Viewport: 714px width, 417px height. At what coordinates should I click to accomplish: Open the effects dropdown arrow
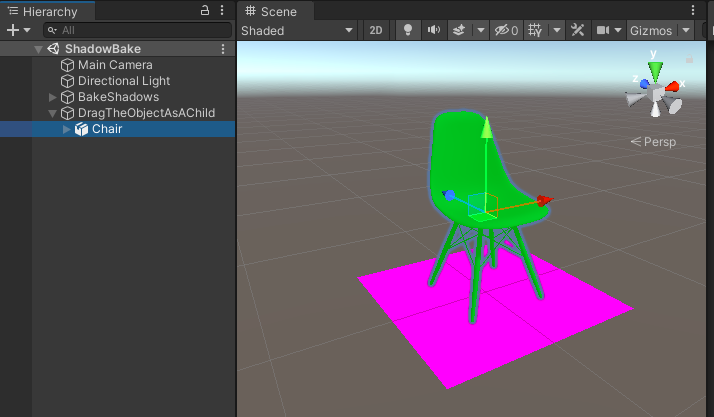(x=480, y=31)
